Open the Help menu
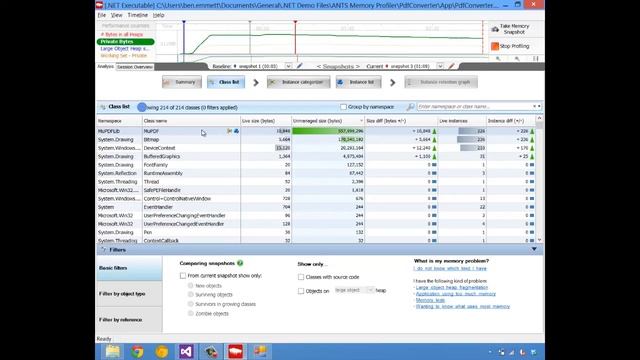Viewport: 640px width, 360px height. coord(158,15)
